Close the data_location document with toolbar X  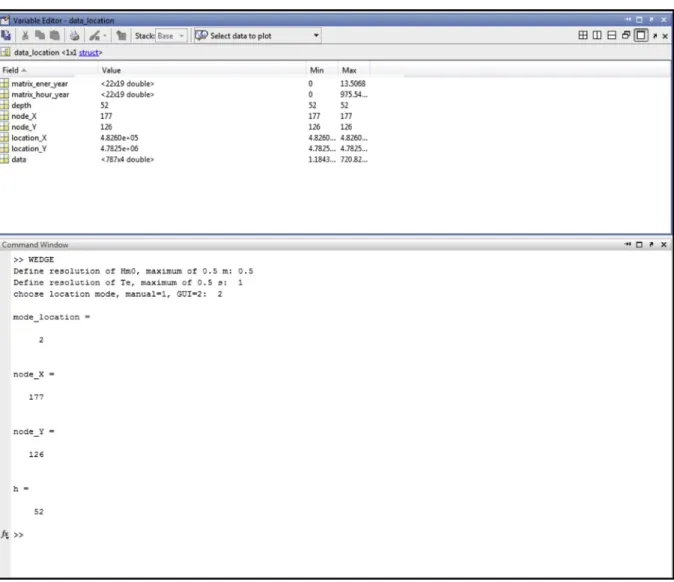665,36
